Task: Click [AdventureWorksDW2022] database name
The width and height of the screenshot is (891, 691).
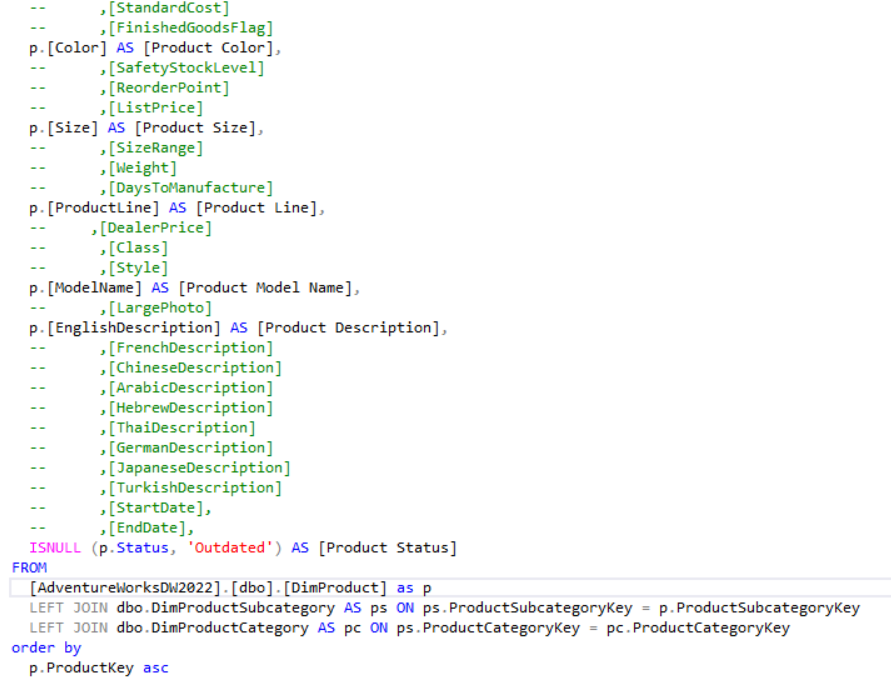Action: pyautogui.click(x=124, y=588)
